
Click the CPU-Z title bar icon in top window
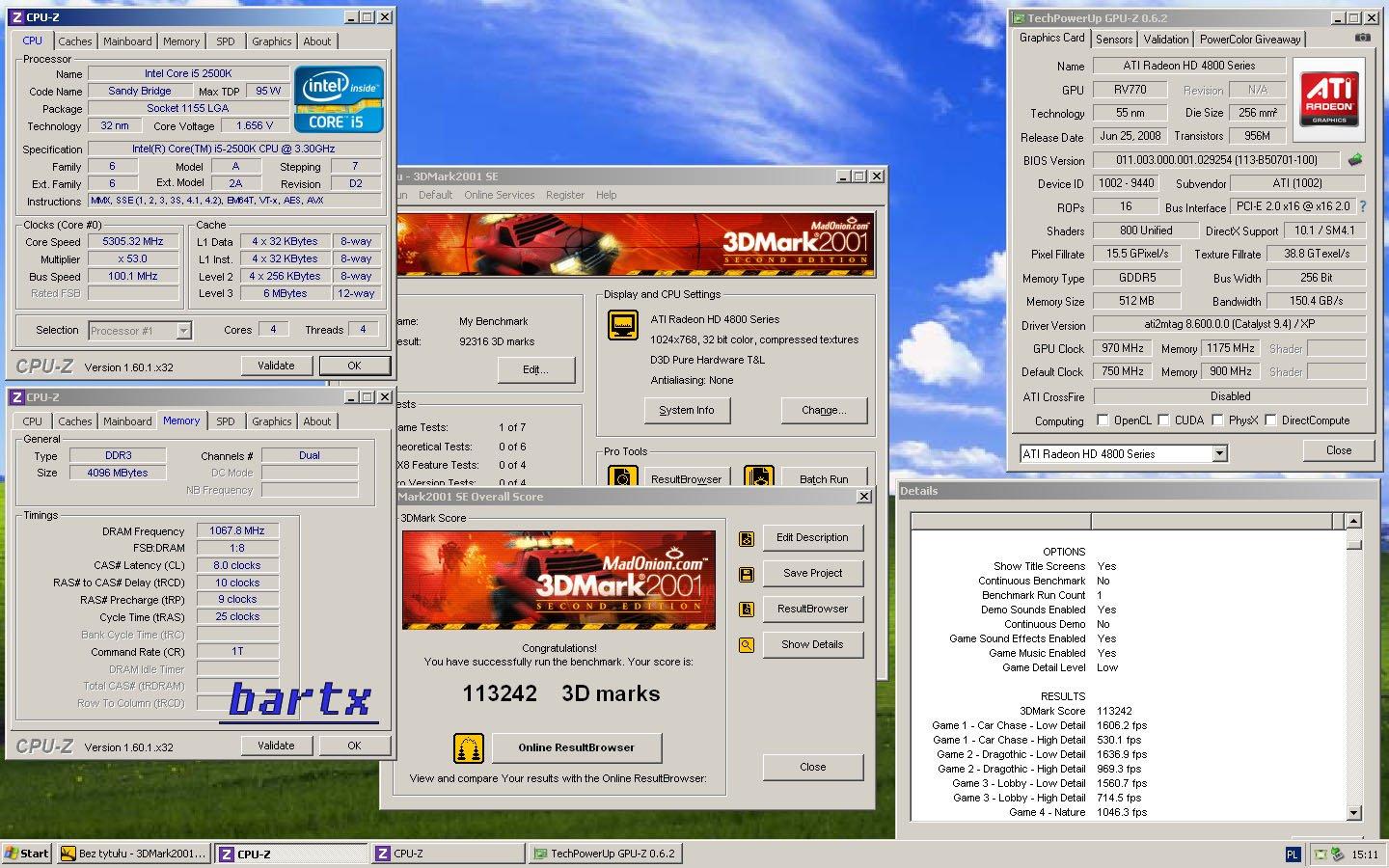17,17
